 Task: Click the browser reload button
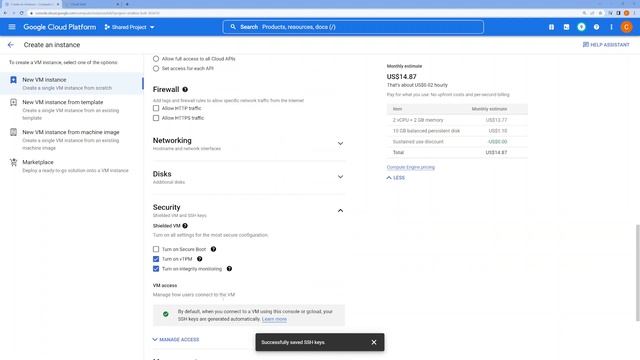click(22, 13)
